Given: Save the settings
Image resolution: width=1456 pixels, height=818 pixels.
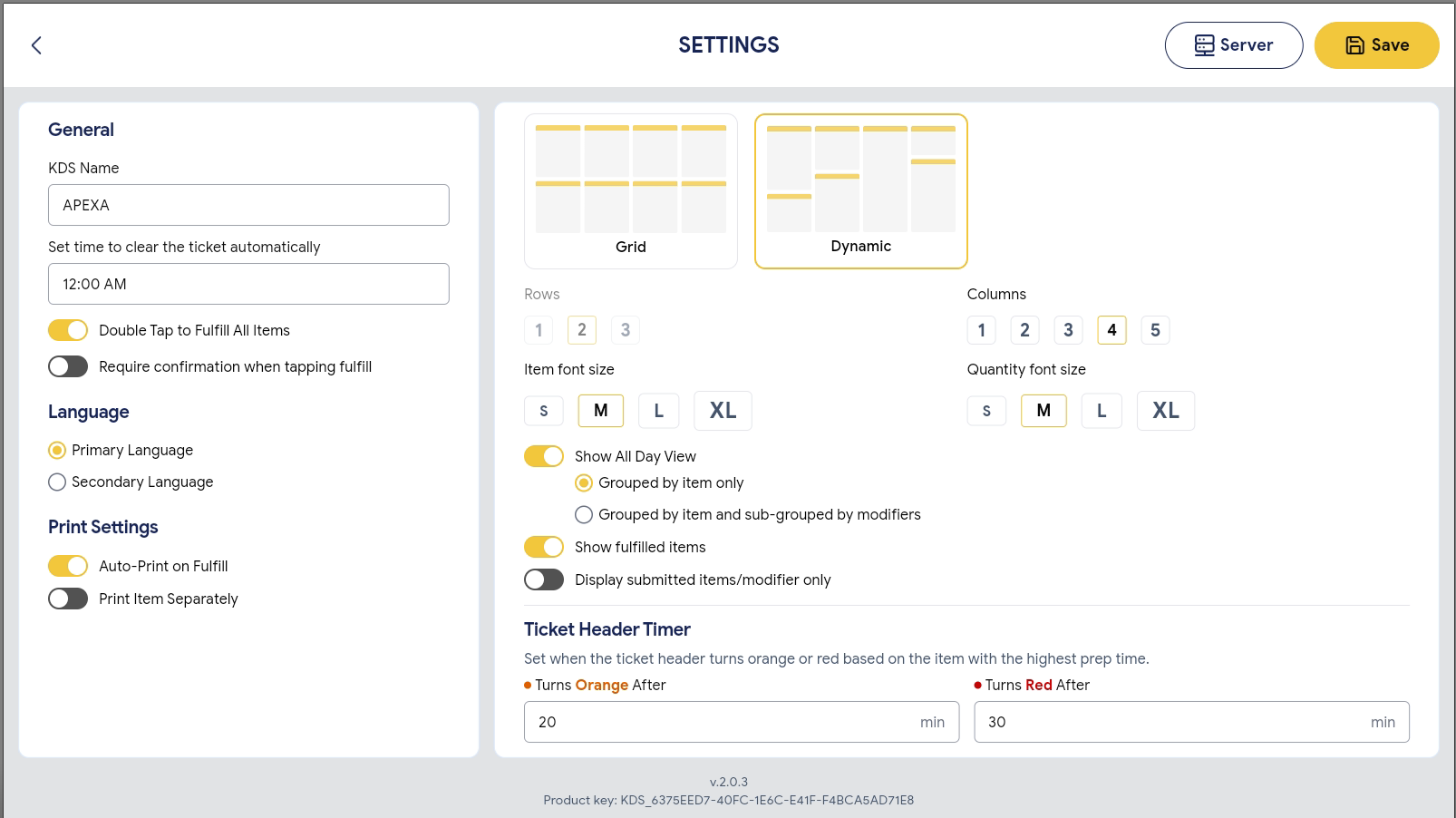Looking at the screenshot, I should (x=1376, y=45).
